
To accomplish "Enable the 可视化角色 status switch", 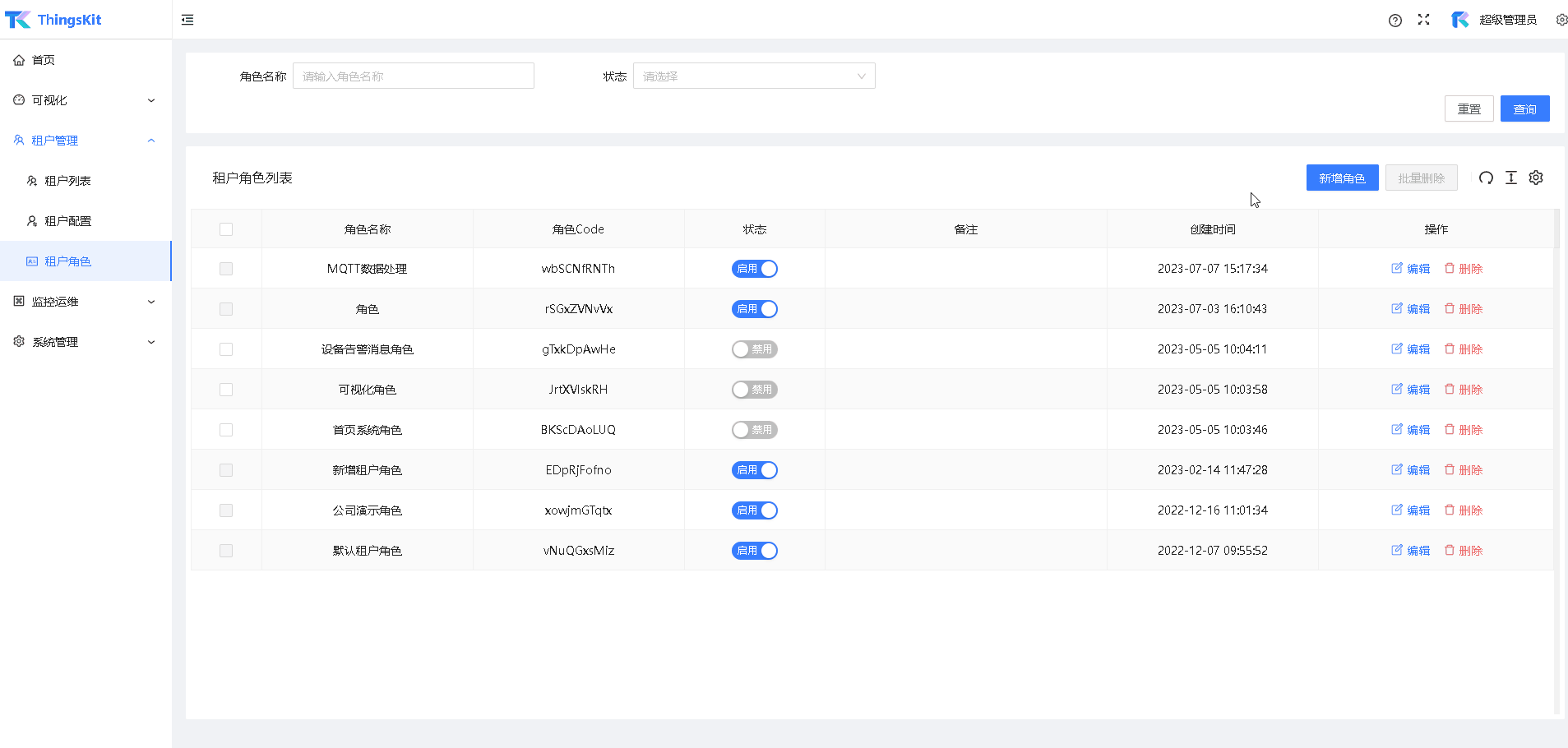I will 754,390.
